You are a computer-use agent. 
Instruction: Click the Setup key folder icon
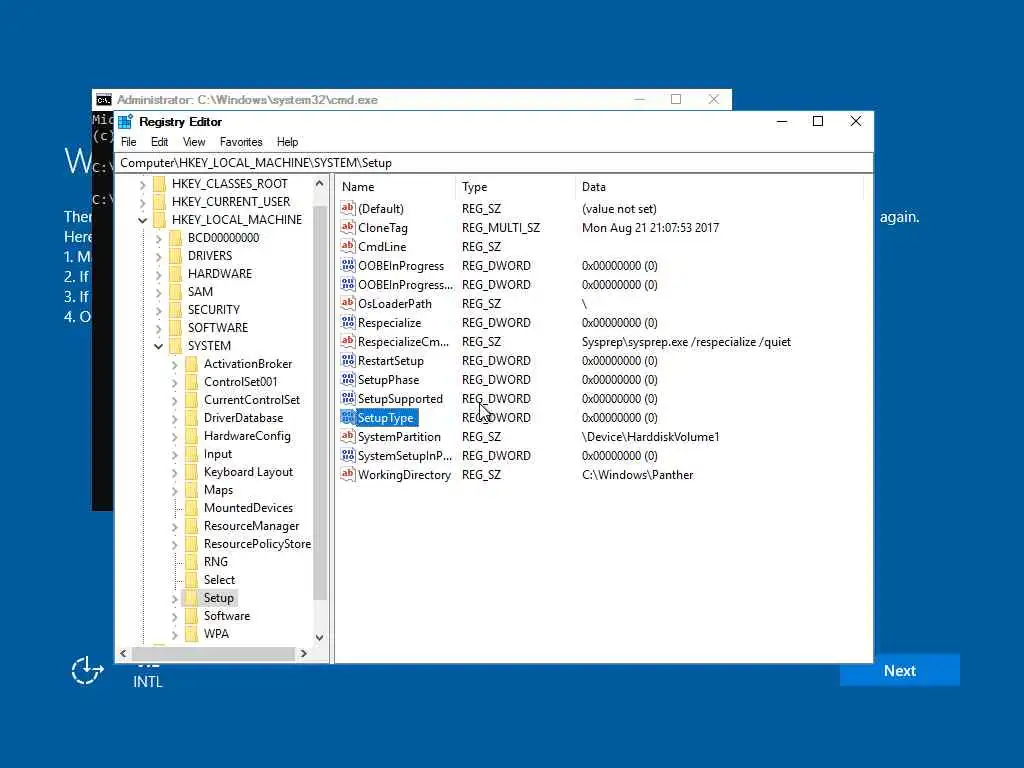(x=191, y=598)
